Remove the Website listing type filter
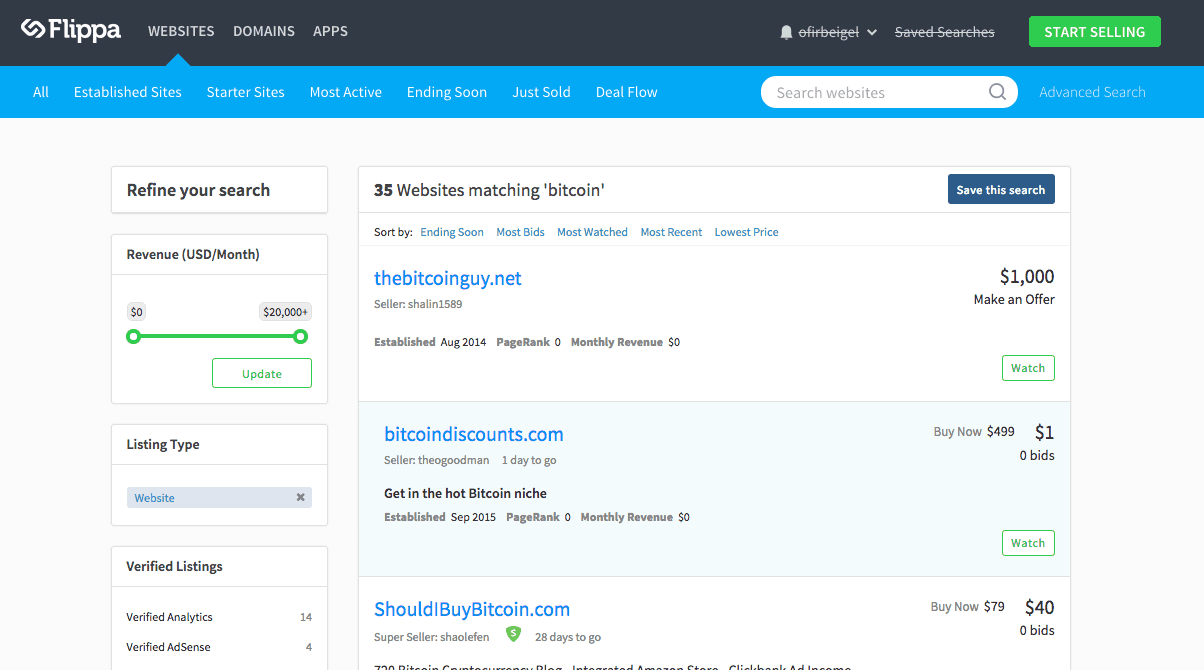The image size is (1204, 670). pos(300,497)
